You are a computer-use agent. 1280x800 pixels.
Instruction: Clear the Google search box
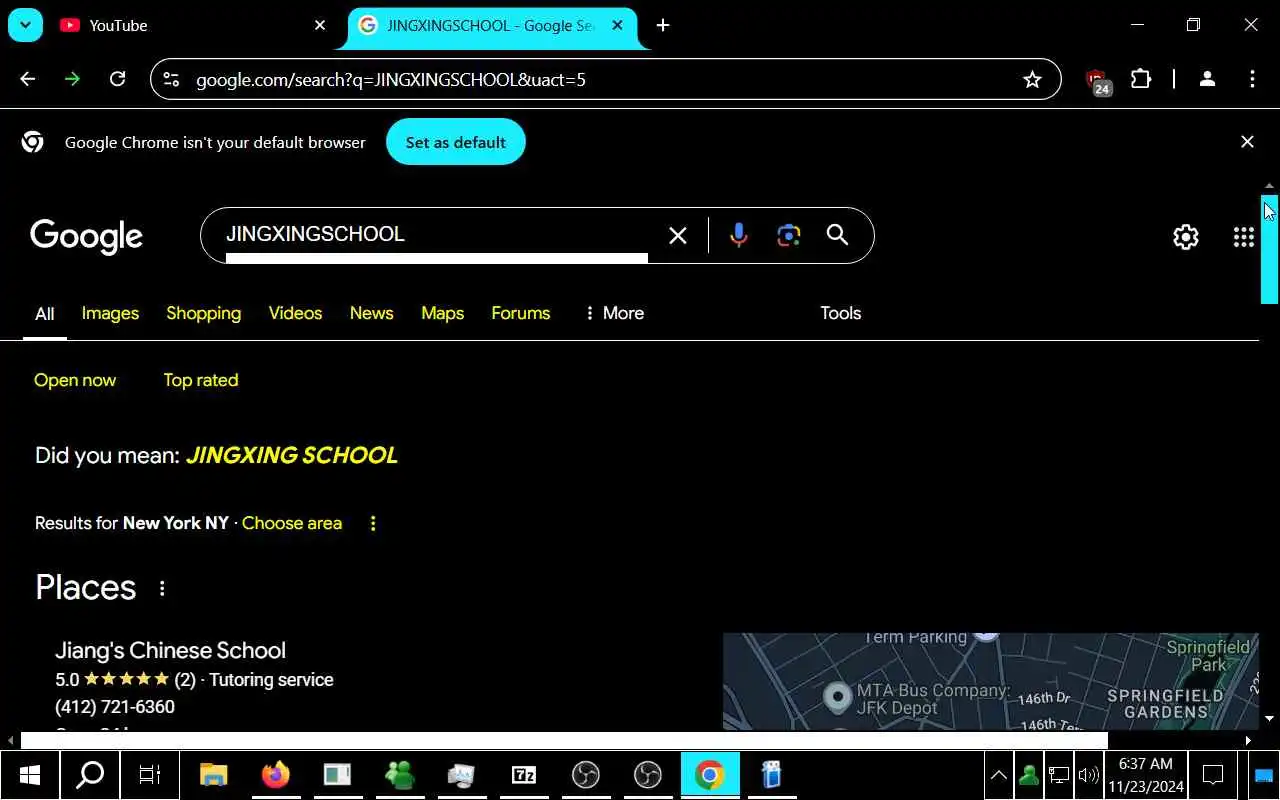pyautogui.click(x=678, y=235)
